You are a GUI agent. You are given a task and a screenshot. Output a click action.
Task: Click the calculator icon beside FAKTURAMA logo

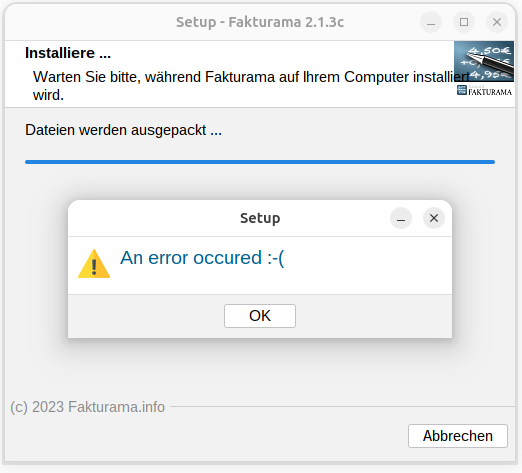[462, 90]
